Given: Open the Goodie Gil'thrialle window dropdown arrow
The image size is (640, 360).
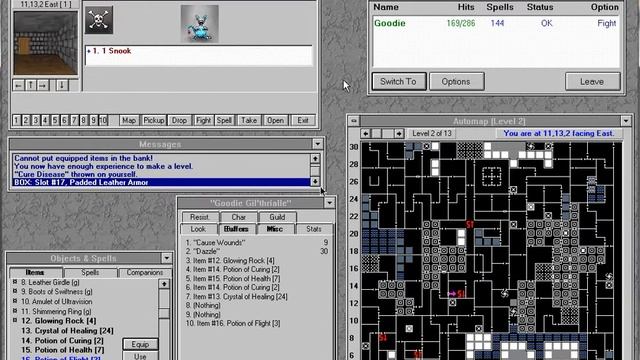Looking at the screenshot, I should [x=329, y=203].
